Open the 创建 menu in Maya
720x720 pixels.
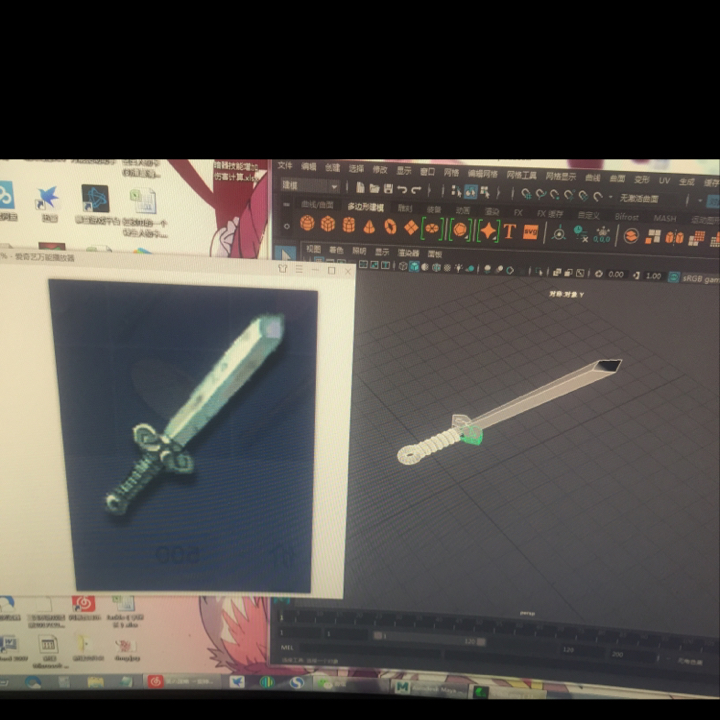[x=332, y=167]
